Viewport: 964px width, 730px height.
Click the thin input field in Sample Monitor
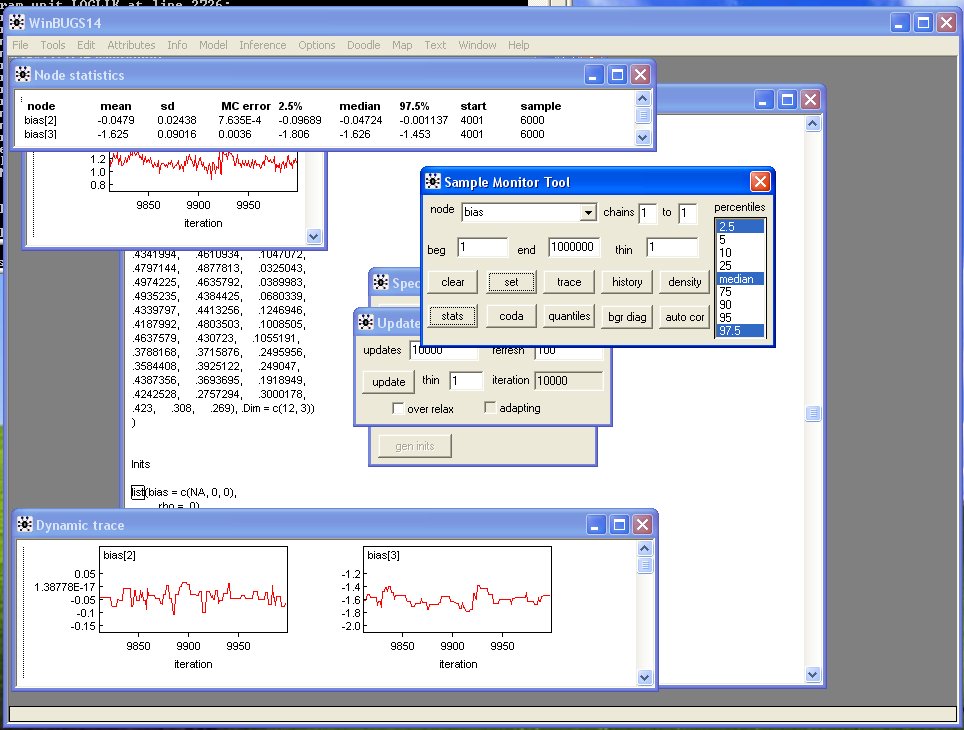click(672, 247)
